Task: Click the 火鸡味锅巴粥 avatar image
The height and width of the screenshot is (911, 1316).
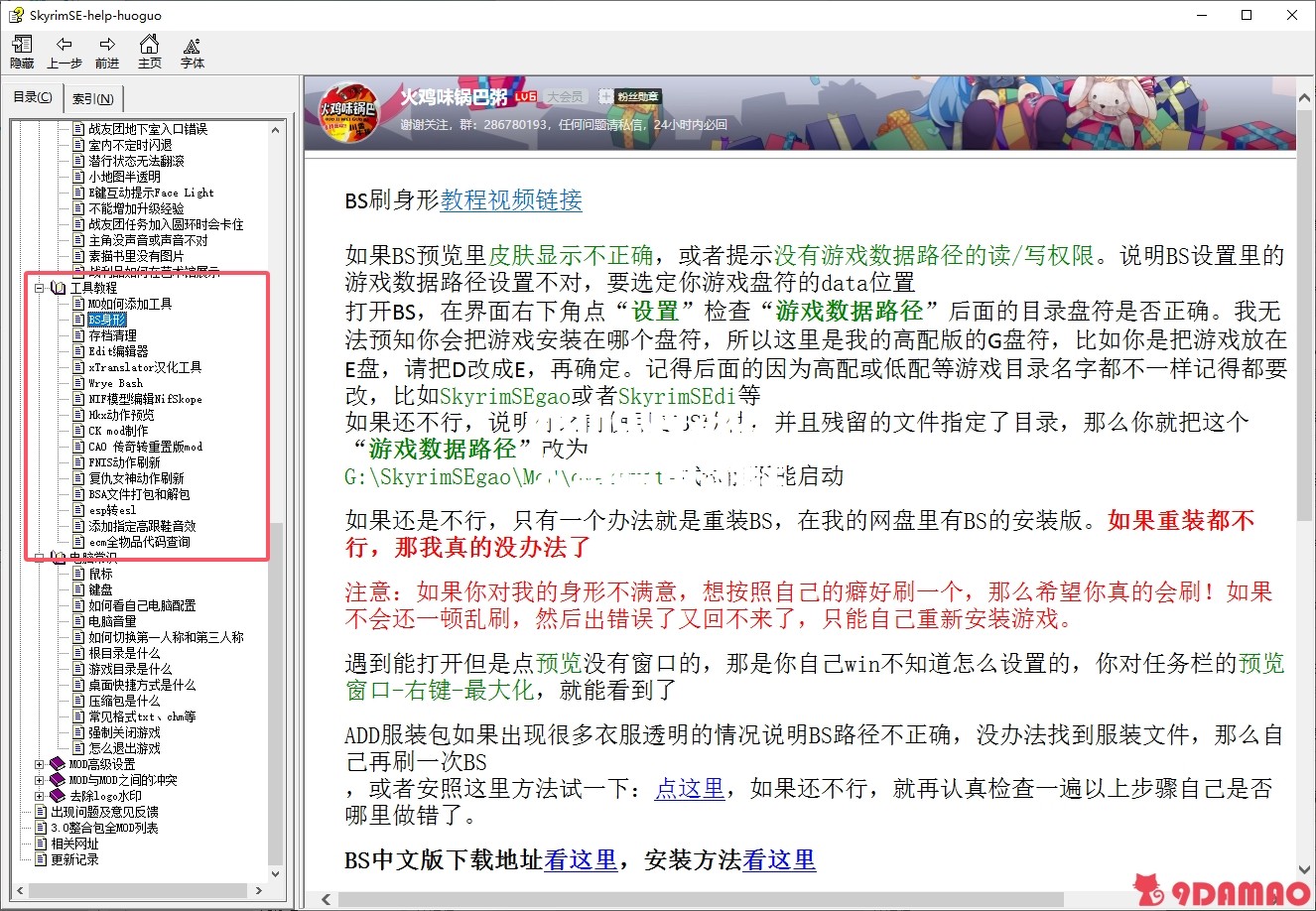Action: [x=346, y=114]
